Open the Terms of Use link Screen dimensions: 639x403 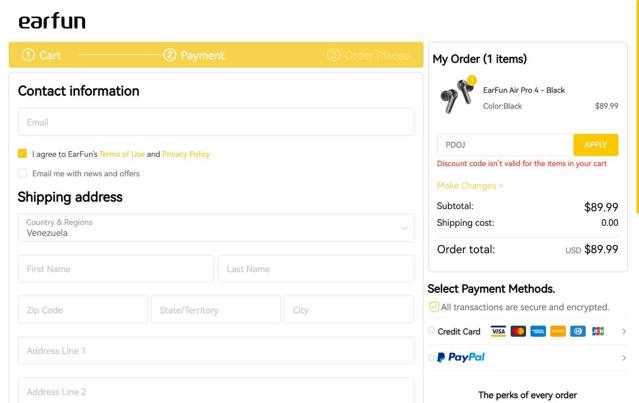click(x=122, y=154)
